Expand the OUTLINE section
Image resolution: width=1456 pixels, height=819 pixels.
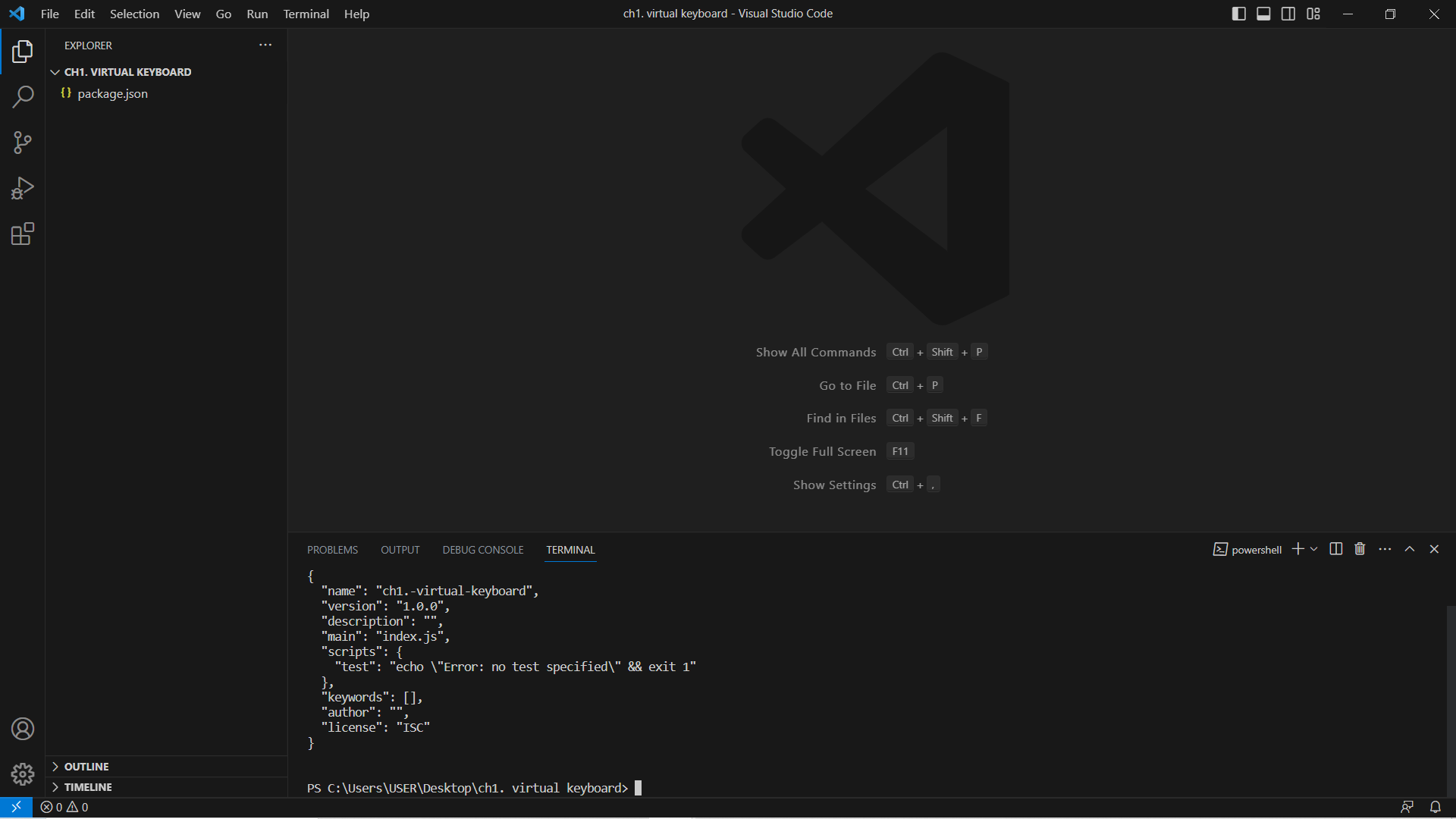pos(86,766)
